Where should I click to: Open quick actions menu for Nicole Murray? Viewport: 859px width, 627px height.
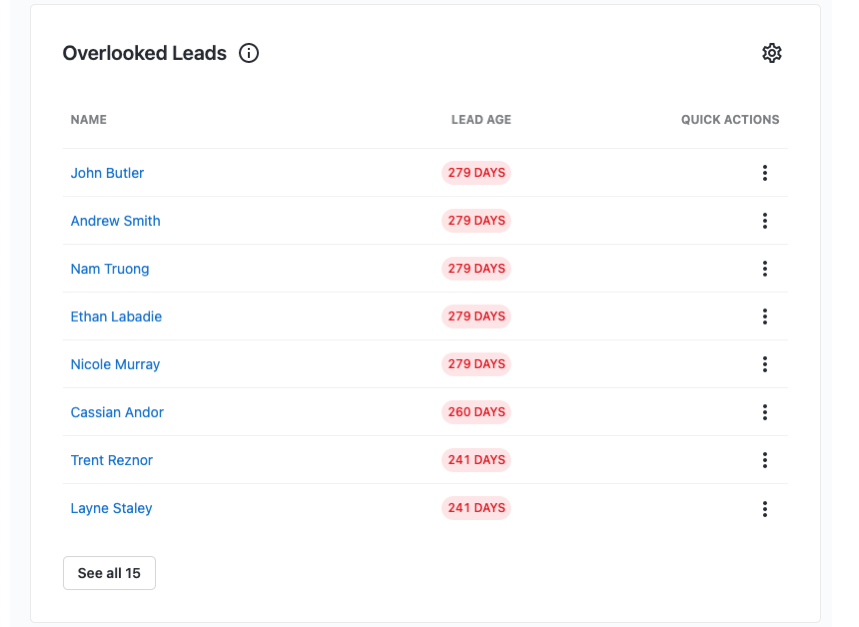[764, 365]
